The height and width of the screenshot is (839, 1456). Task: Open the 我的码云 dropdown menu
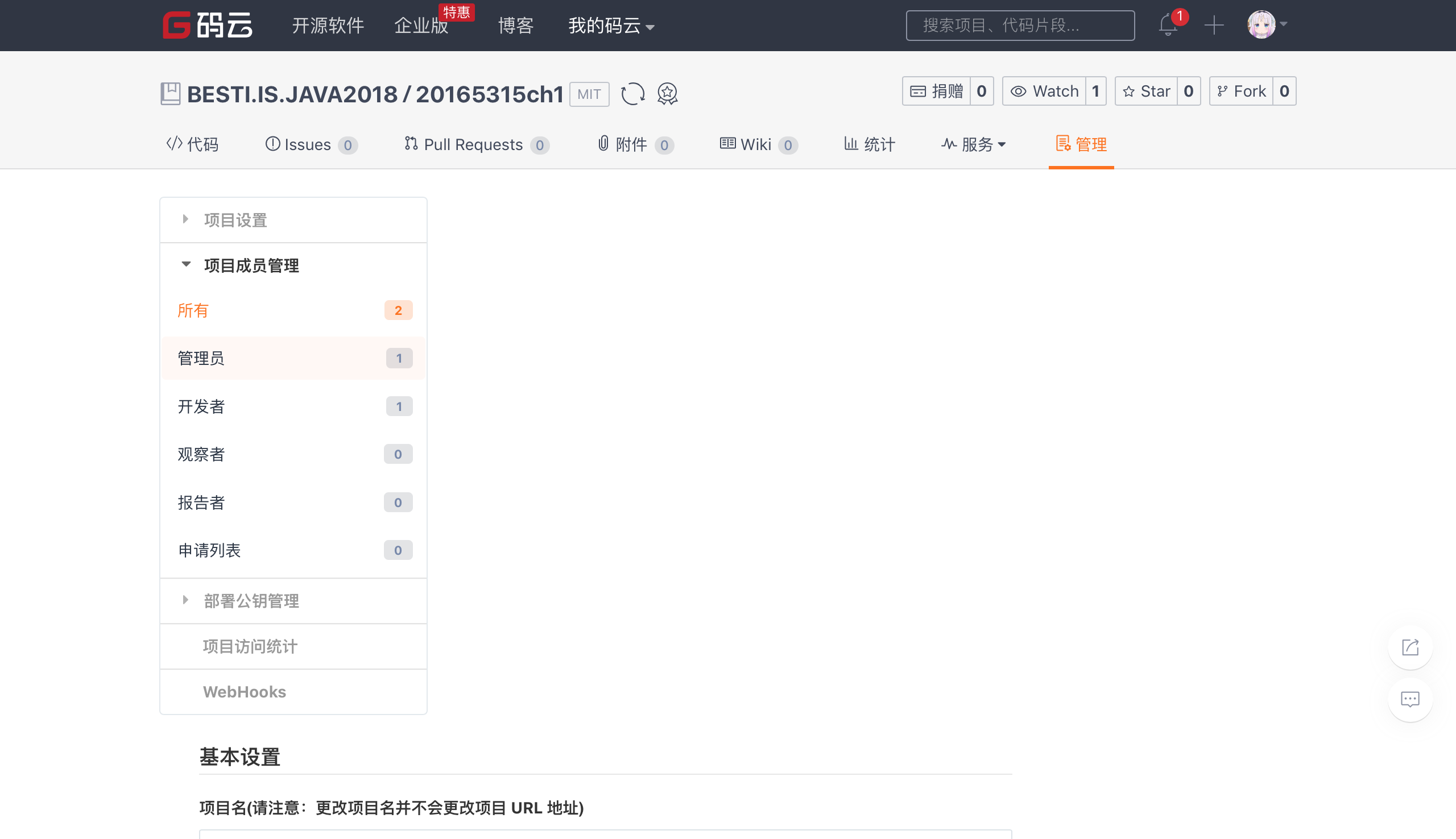click(x=610, y=26)
